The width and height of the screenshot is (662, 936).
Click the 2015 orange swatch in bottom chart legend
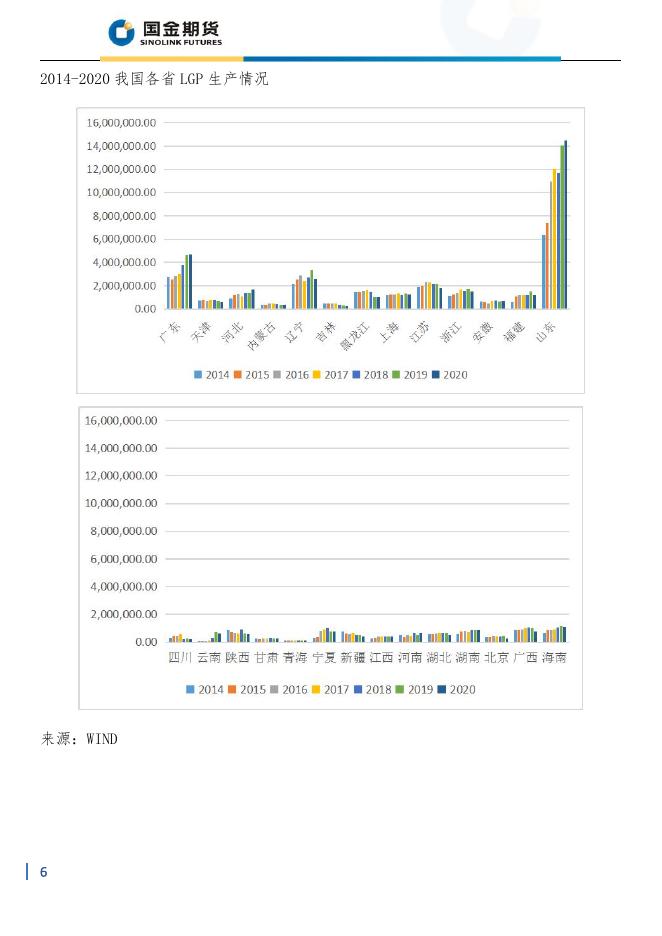[233, 689]
